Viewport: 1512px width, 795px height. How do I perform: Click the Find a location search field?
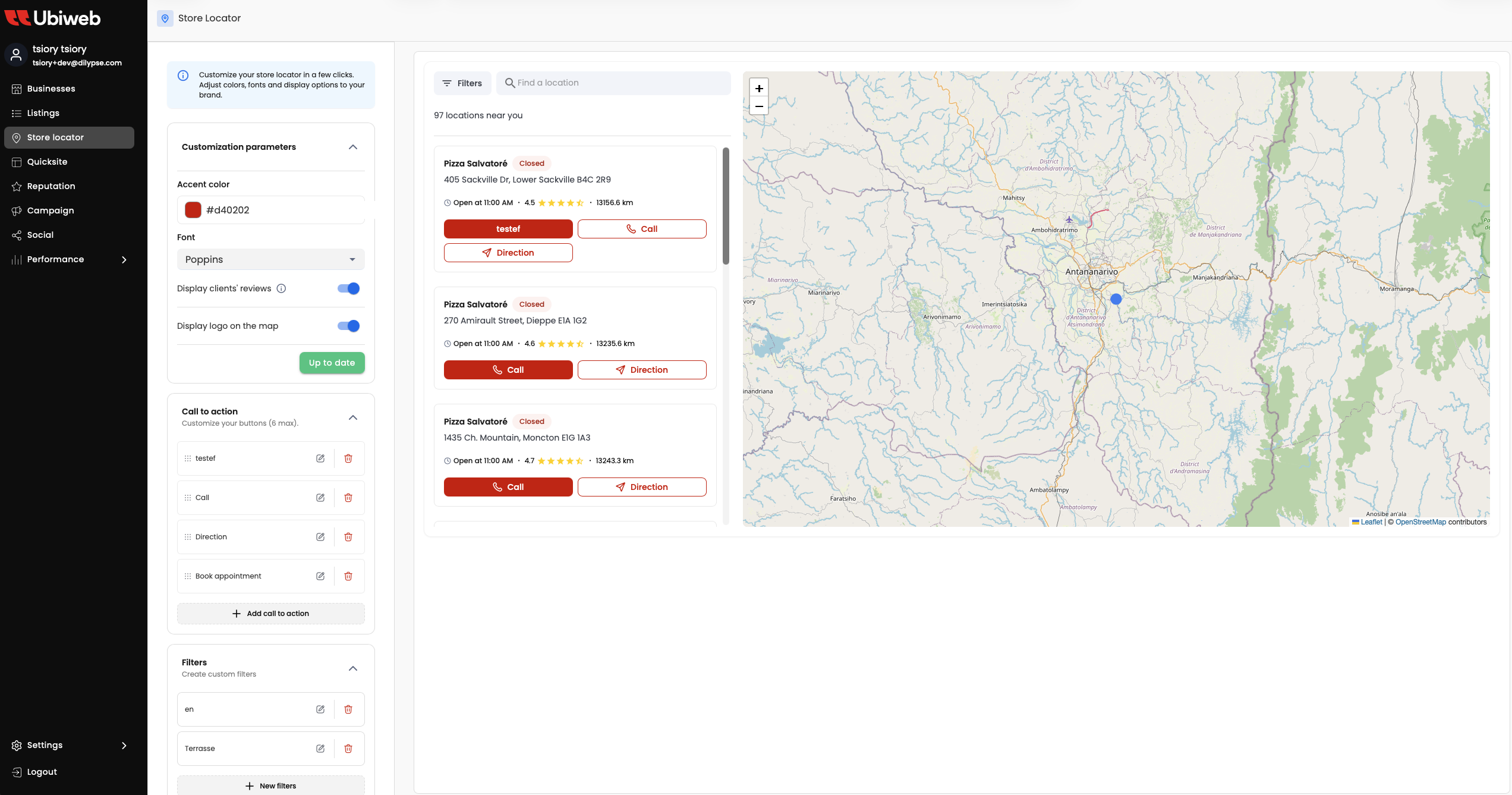pos(618,83)
